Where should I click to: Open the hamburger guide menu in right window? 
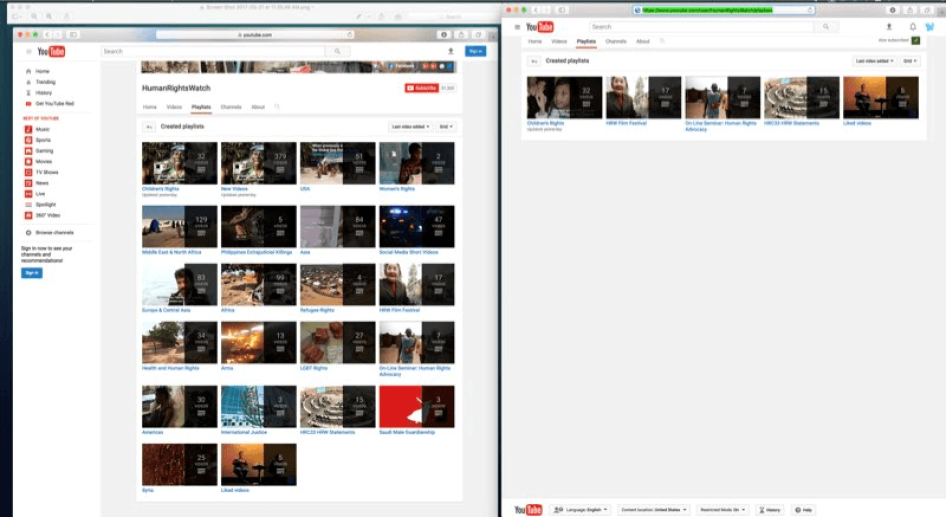516,27
